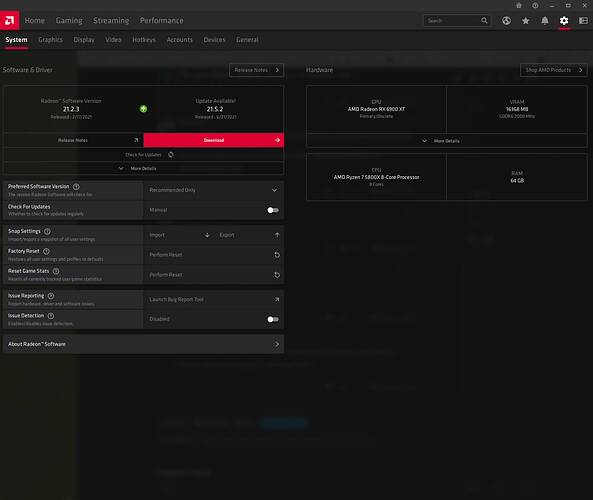Click Reset Game Stats info icon

pyautogui.click(x=56, y=271)
